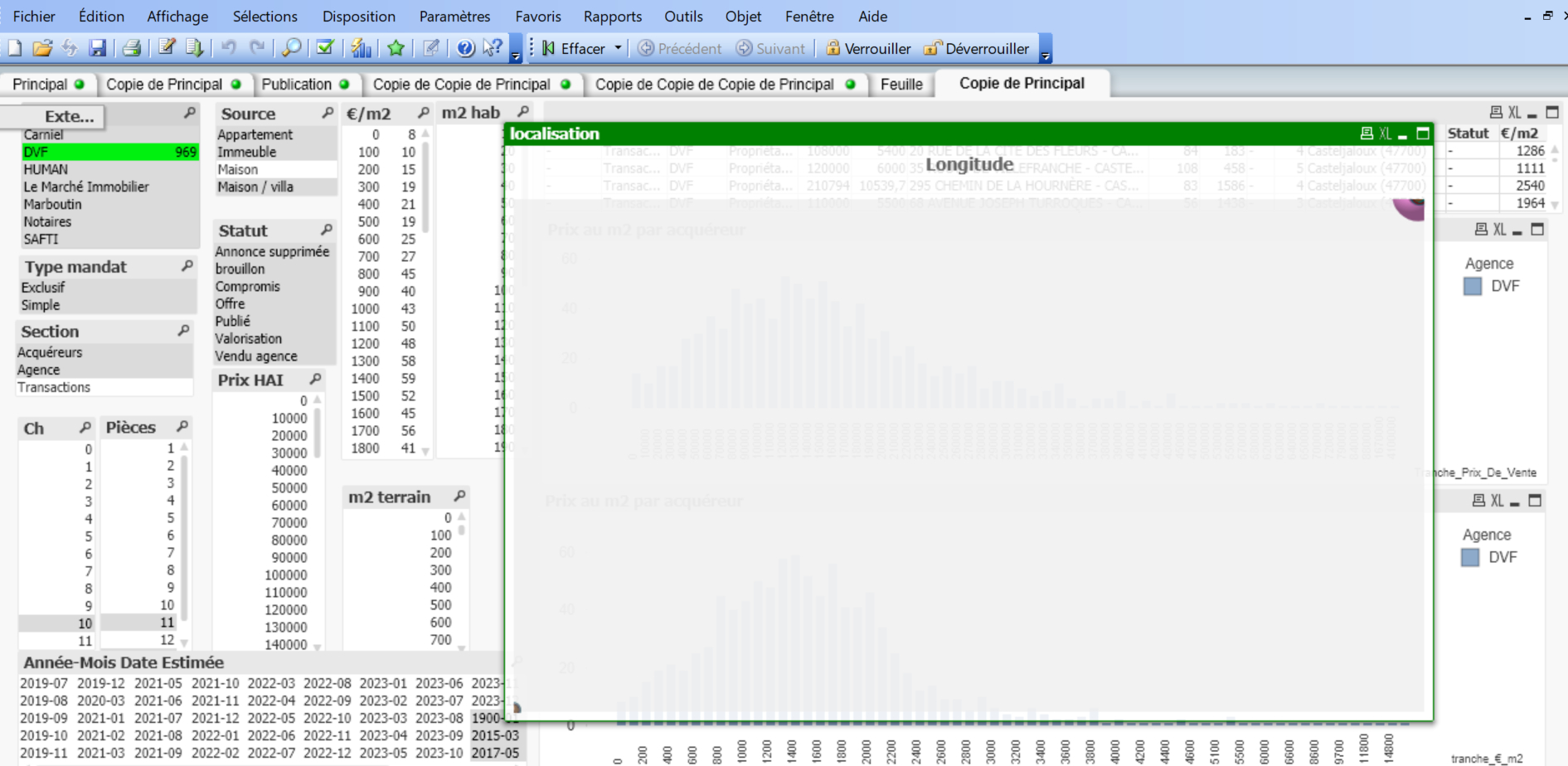Viewport: 1568px width, 766px height.
Task: Open a file with the folder icon
Action: point(42,48)
